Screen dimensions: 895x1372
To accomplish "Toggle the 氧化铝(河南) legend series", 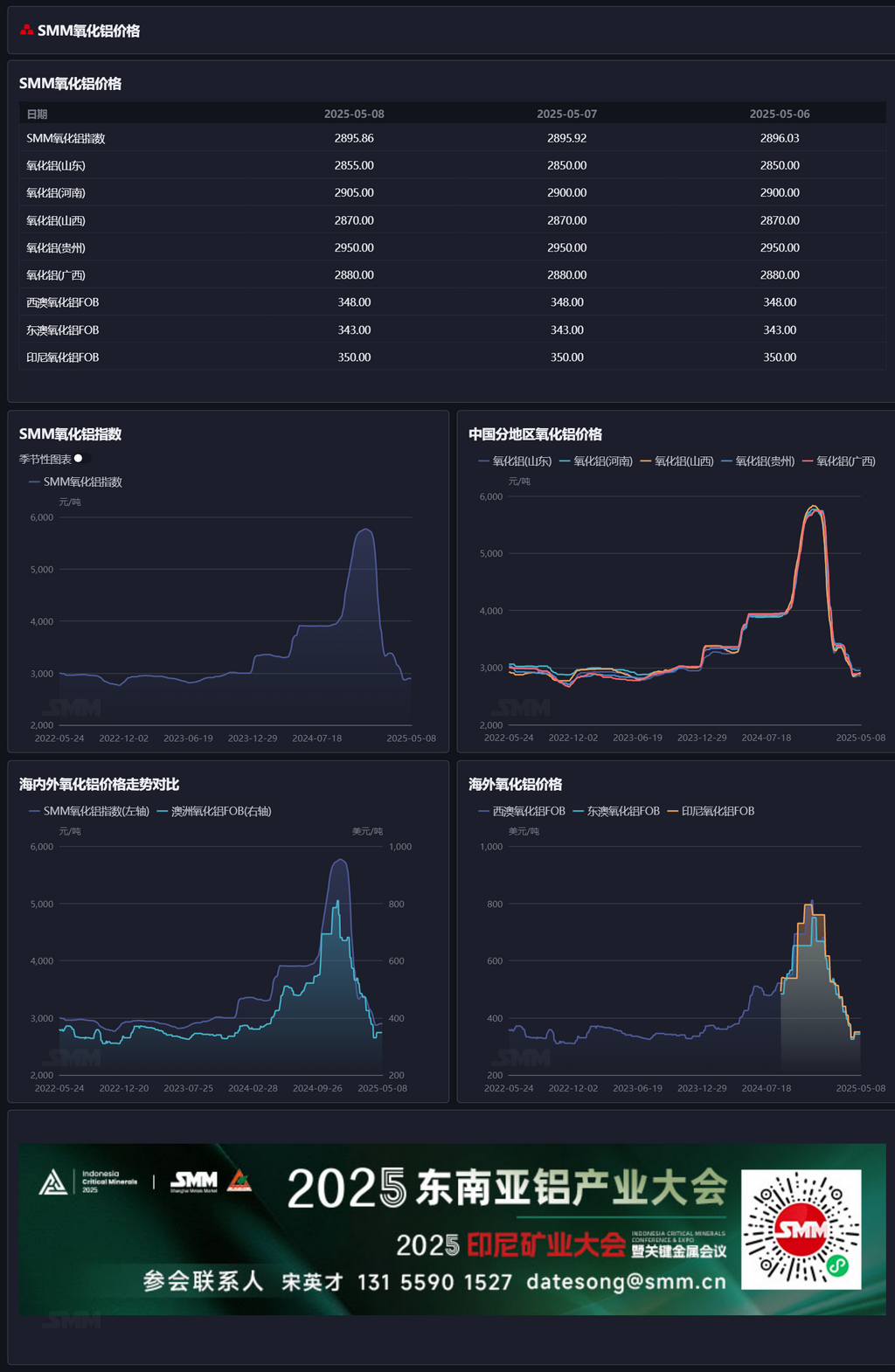I will 596,461.
